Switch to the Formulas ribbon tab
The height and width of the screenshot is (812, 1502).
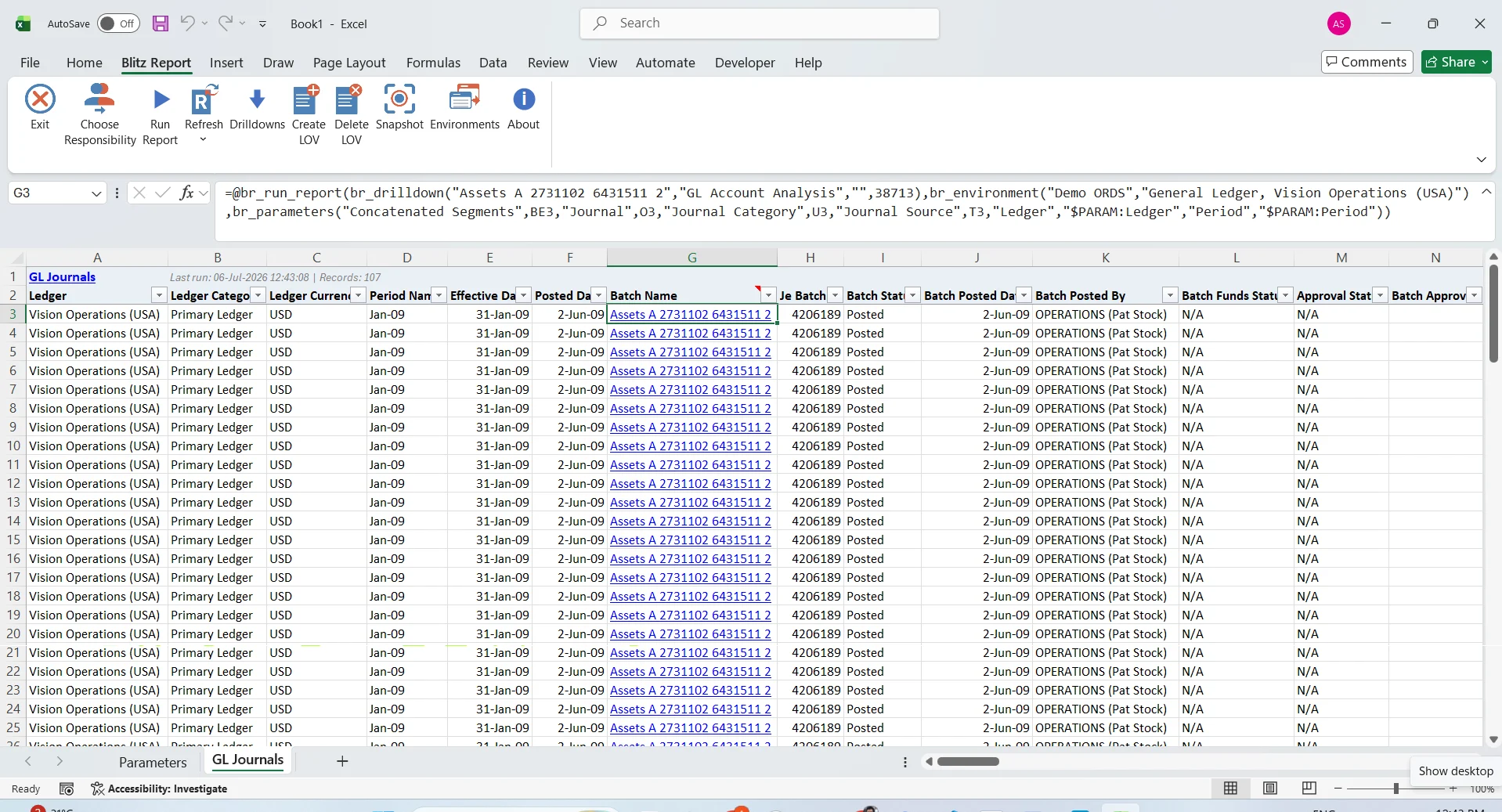click(433, 63)
